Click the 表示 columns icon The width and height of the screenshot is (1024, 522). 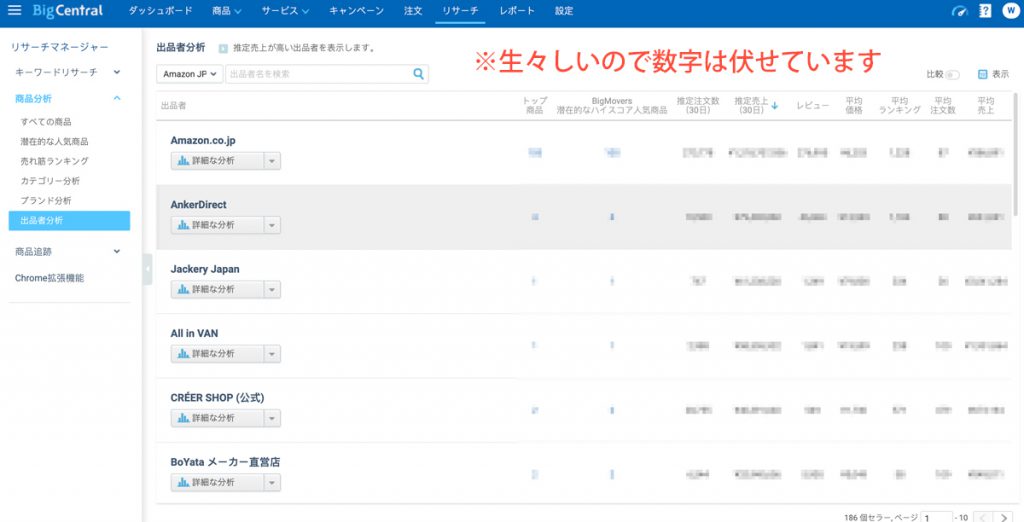click(982, 74)
